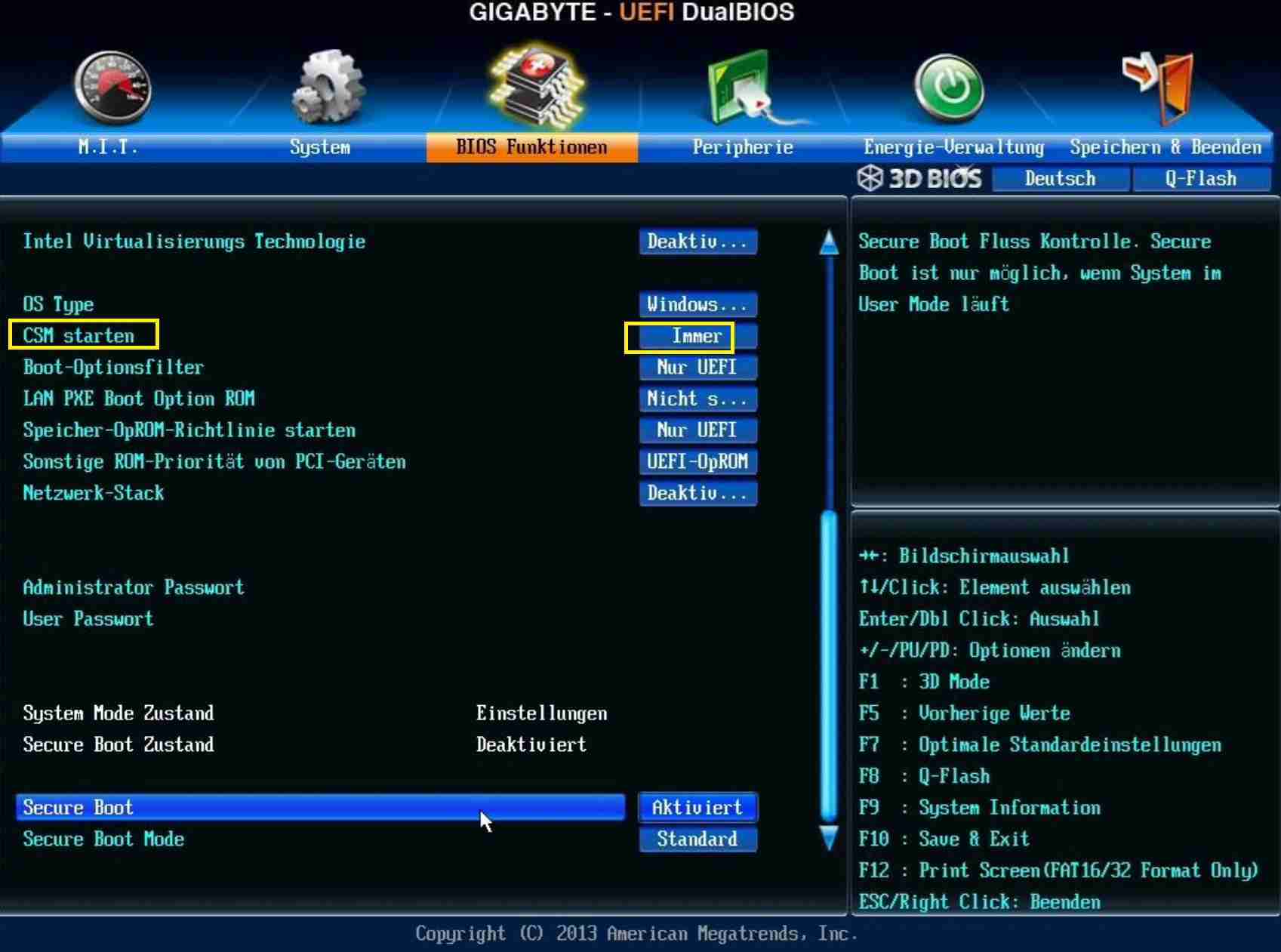Click the F5 Vorherige Werte hint
Screen dimensions: 1281x952
964,713
